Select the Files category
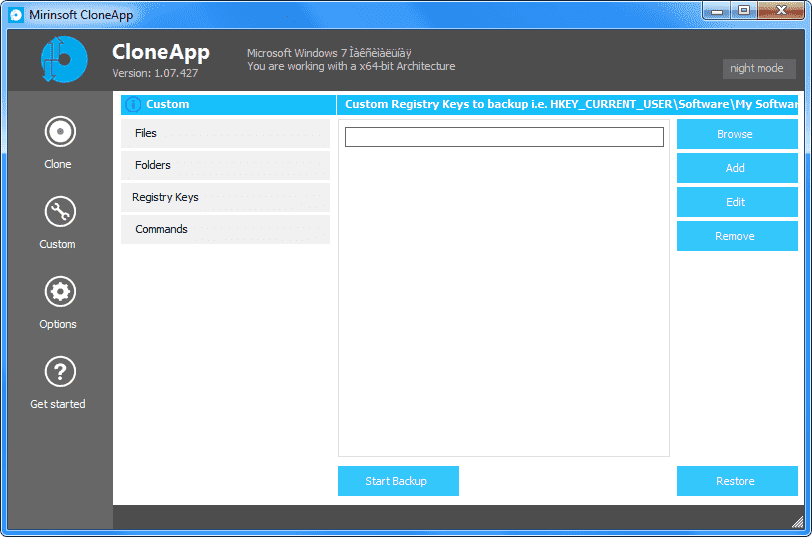 coord(225,133)
